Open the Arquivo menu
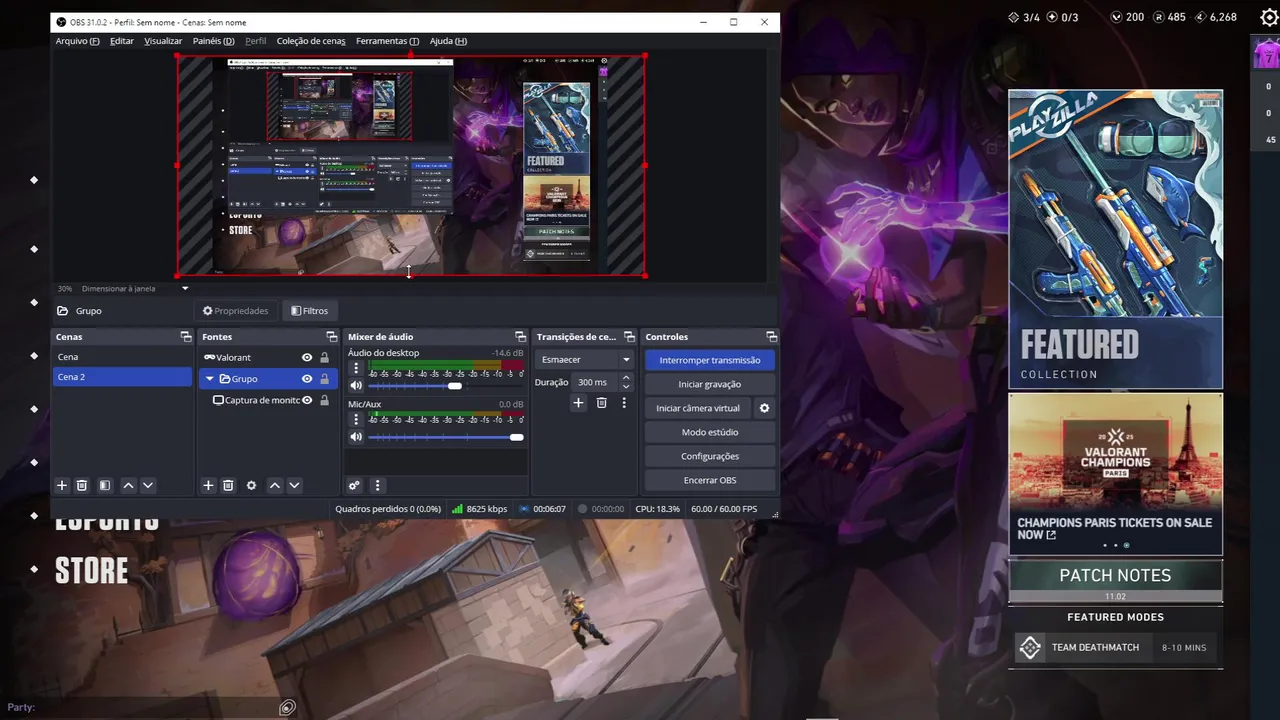 pos(77,41)
